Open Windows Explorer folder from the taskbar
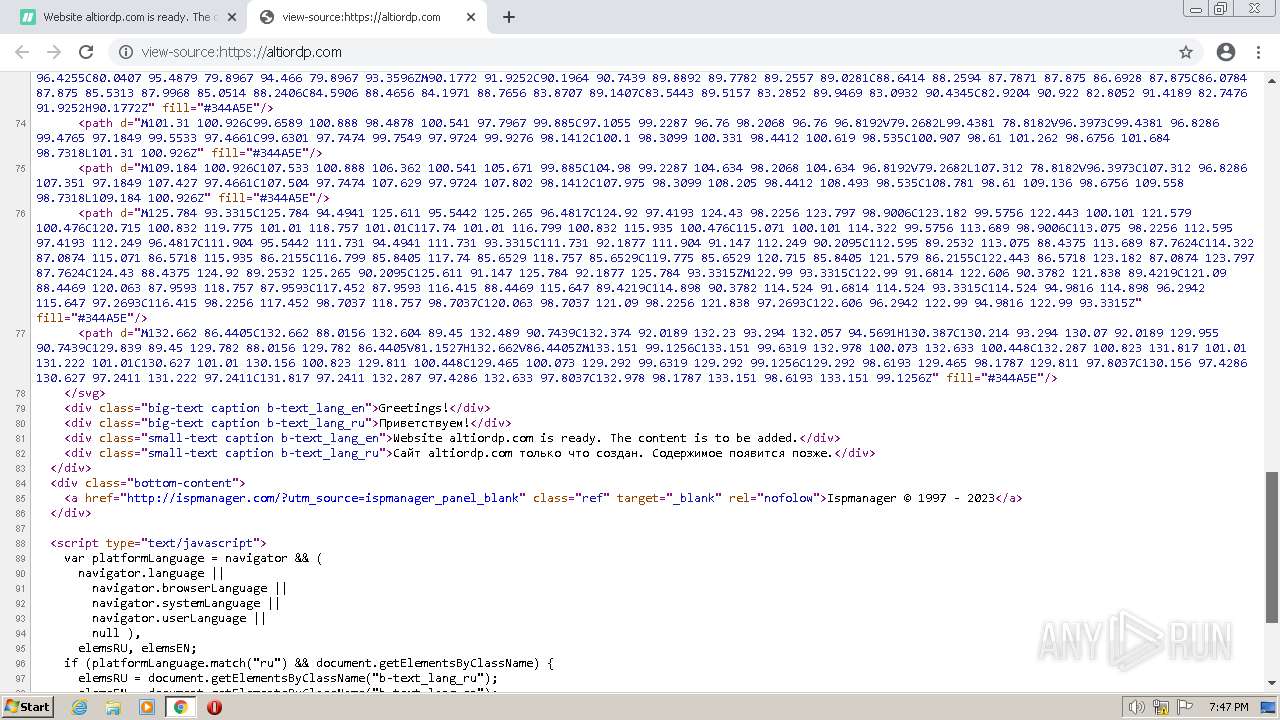 (113, 707)
